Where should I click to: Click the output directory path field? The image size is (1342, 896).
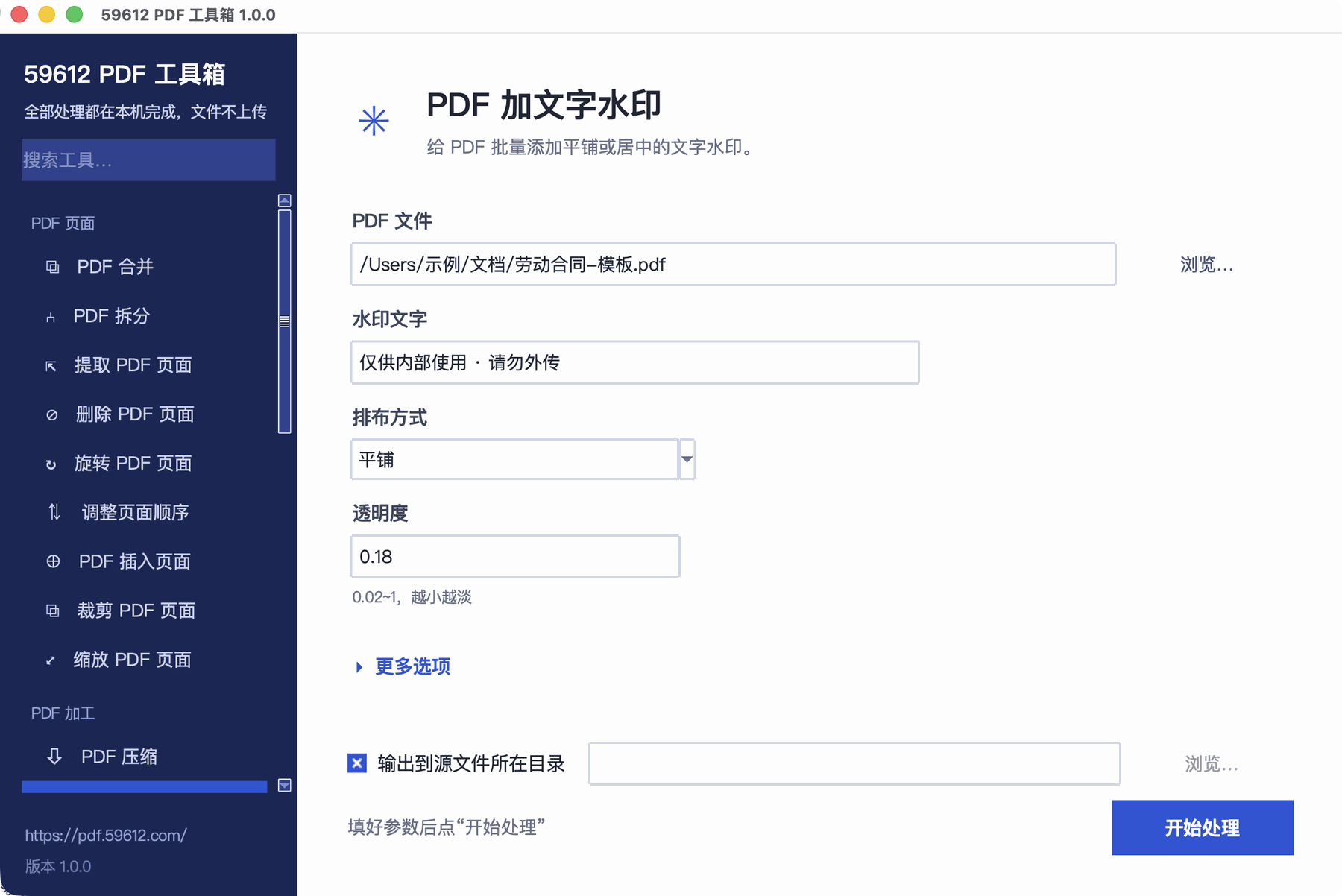[854, 763]
